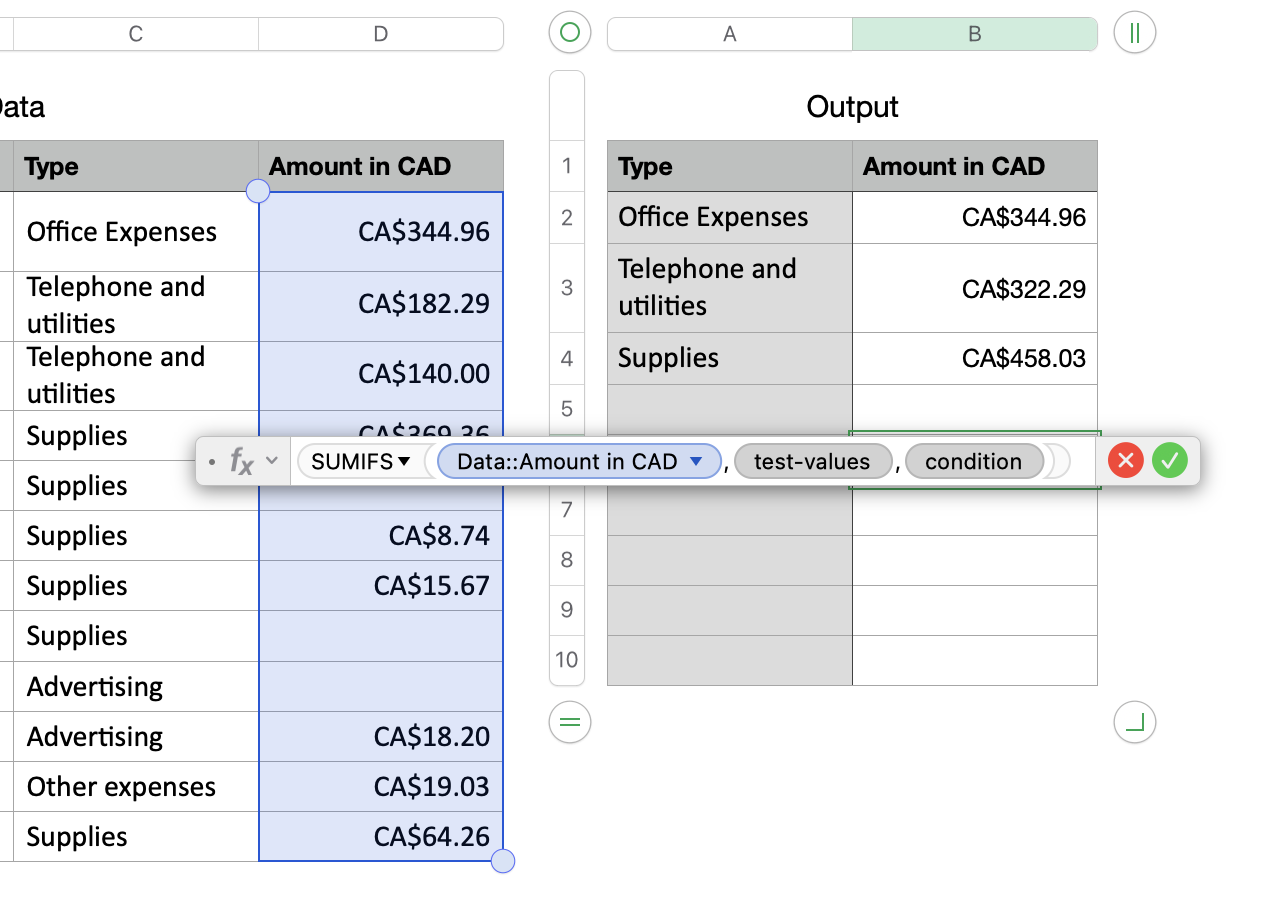Click the fx function icon in formula editor

pos(241,461)
